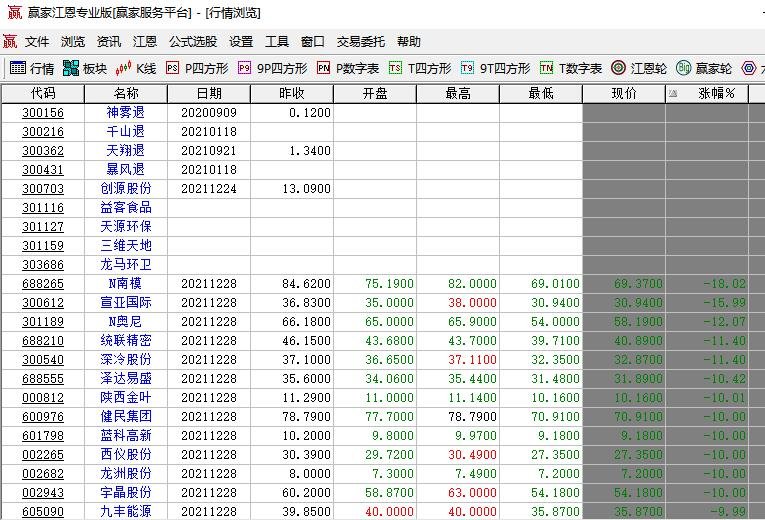The image size is (765, 520).
Task: Sort by the 开盘 column header
Action: coord(375,94)
